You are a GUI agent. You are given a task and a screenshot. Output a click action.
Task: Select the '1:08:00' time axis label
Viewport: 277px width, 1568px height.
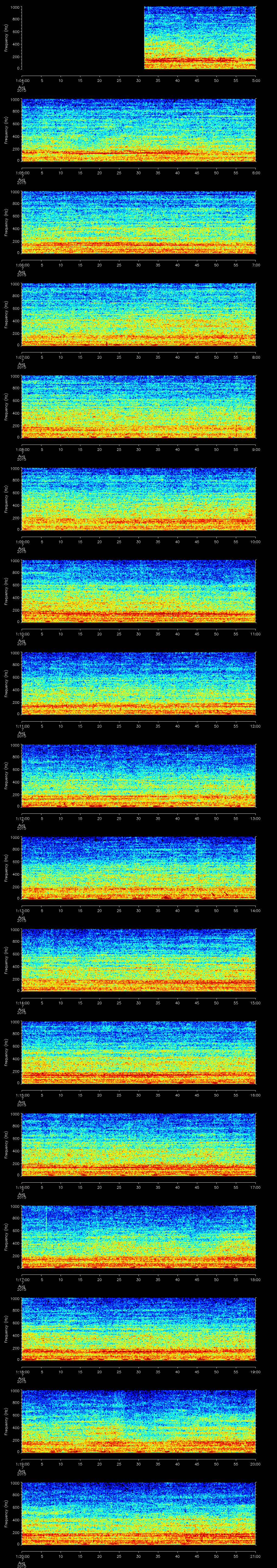pyautogui.click(x=22, y=450)
